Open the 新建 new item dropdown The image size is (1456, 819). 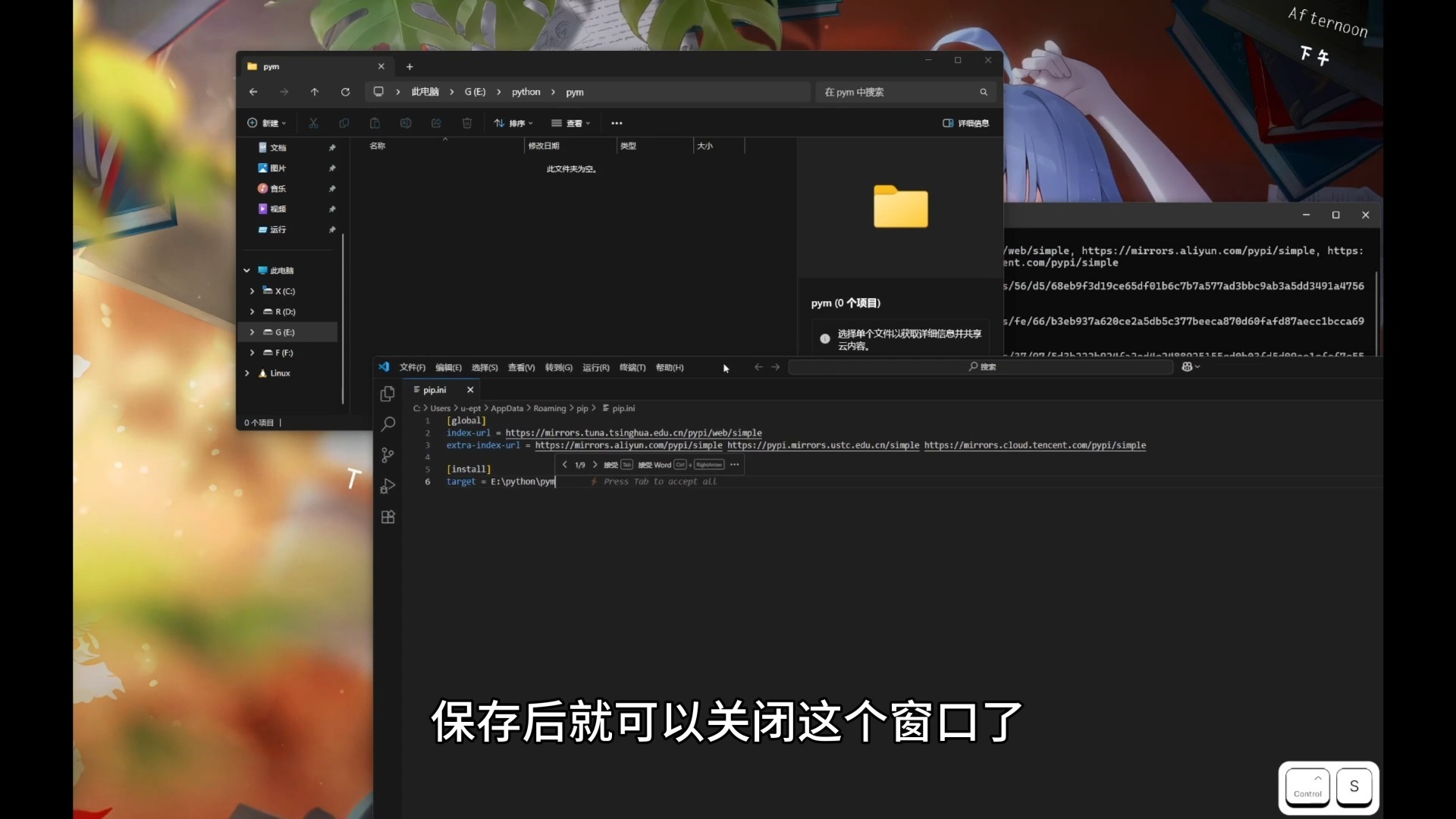pos(266,123)
